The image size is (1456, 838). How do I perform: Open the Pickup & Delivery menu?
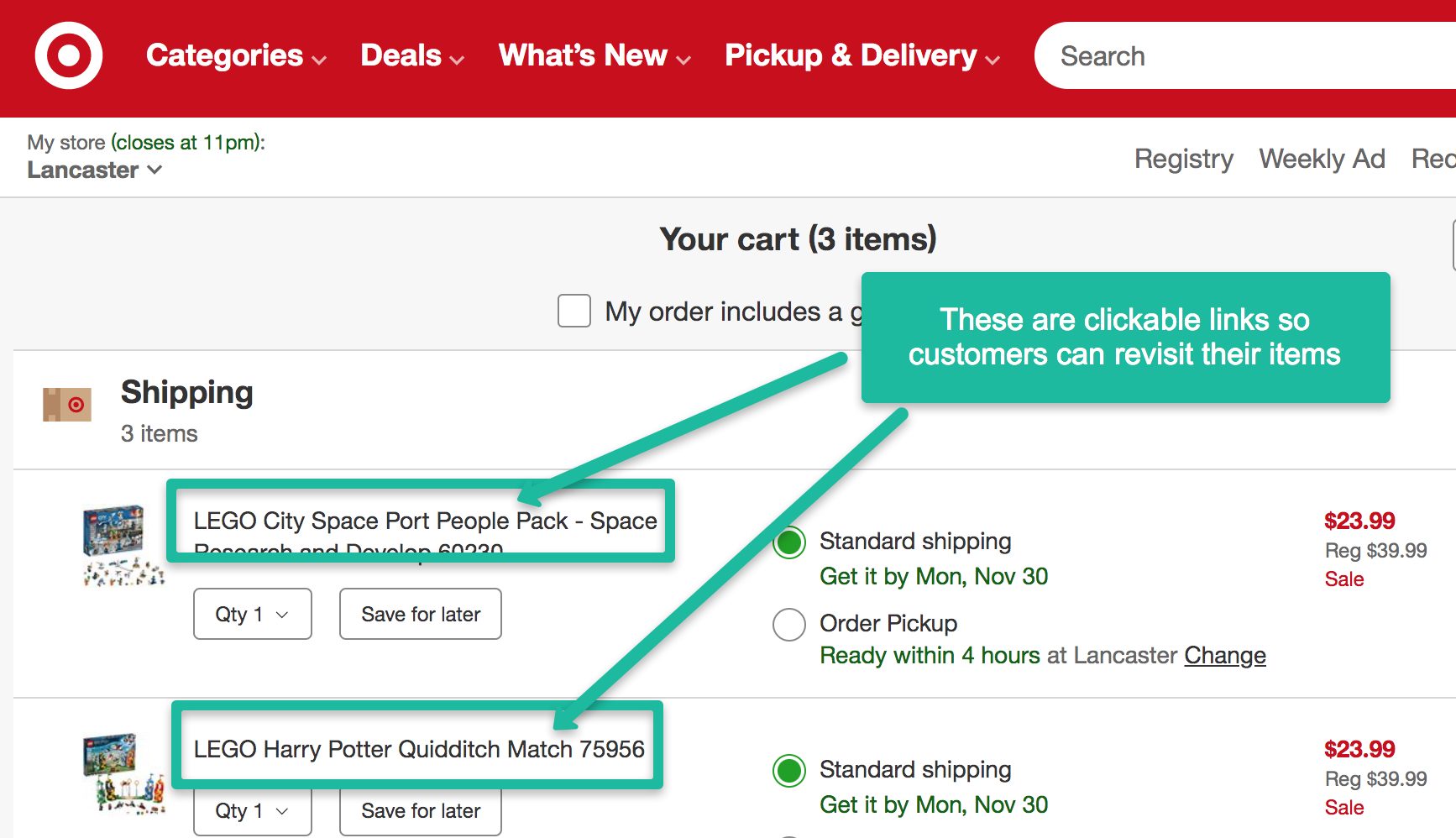click(862, 55)
